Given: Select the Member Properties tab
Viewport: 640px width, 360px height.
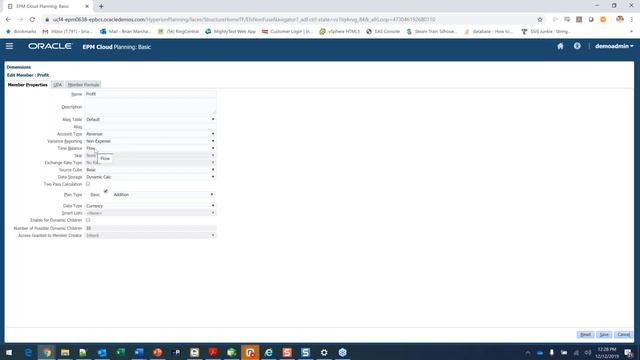Looking at the screenshot, I should [x=28, y=85].
